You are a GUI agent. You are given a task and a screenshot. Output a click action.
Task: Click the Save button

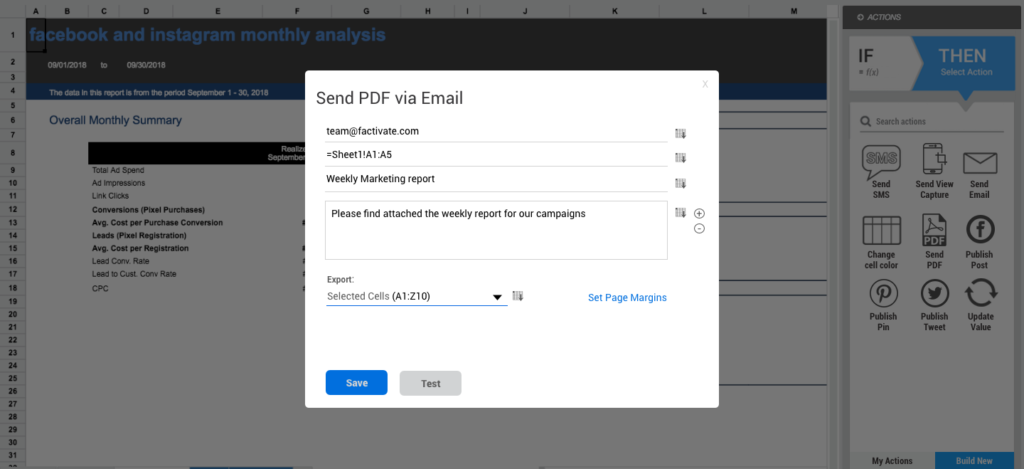coord(357,383)
